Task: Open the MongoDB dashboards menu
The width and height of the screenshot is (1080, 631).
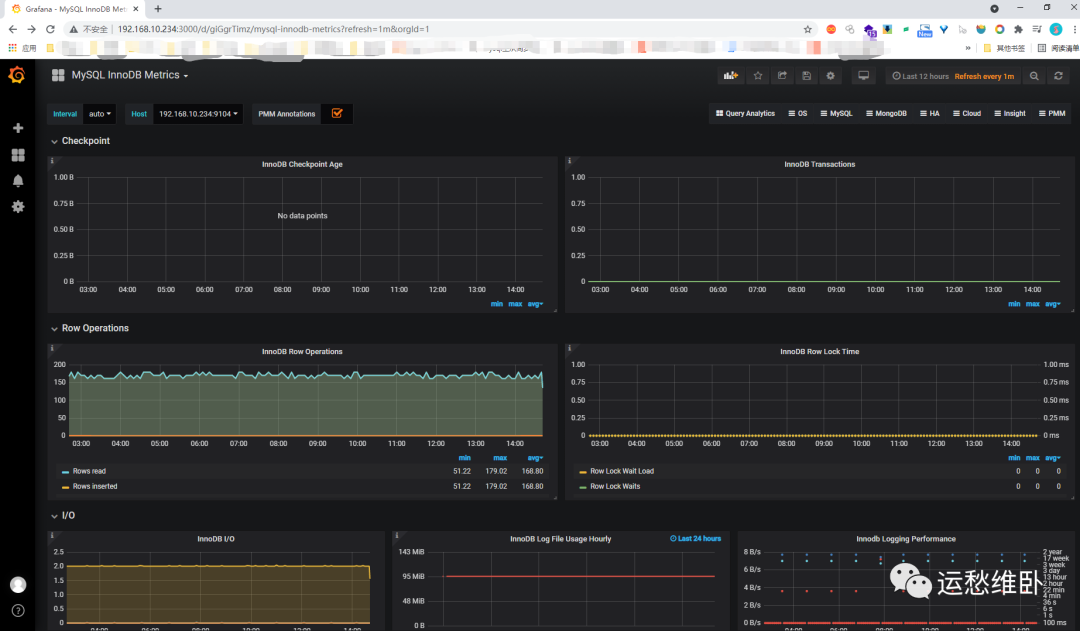Action: (x=886, y=114)
